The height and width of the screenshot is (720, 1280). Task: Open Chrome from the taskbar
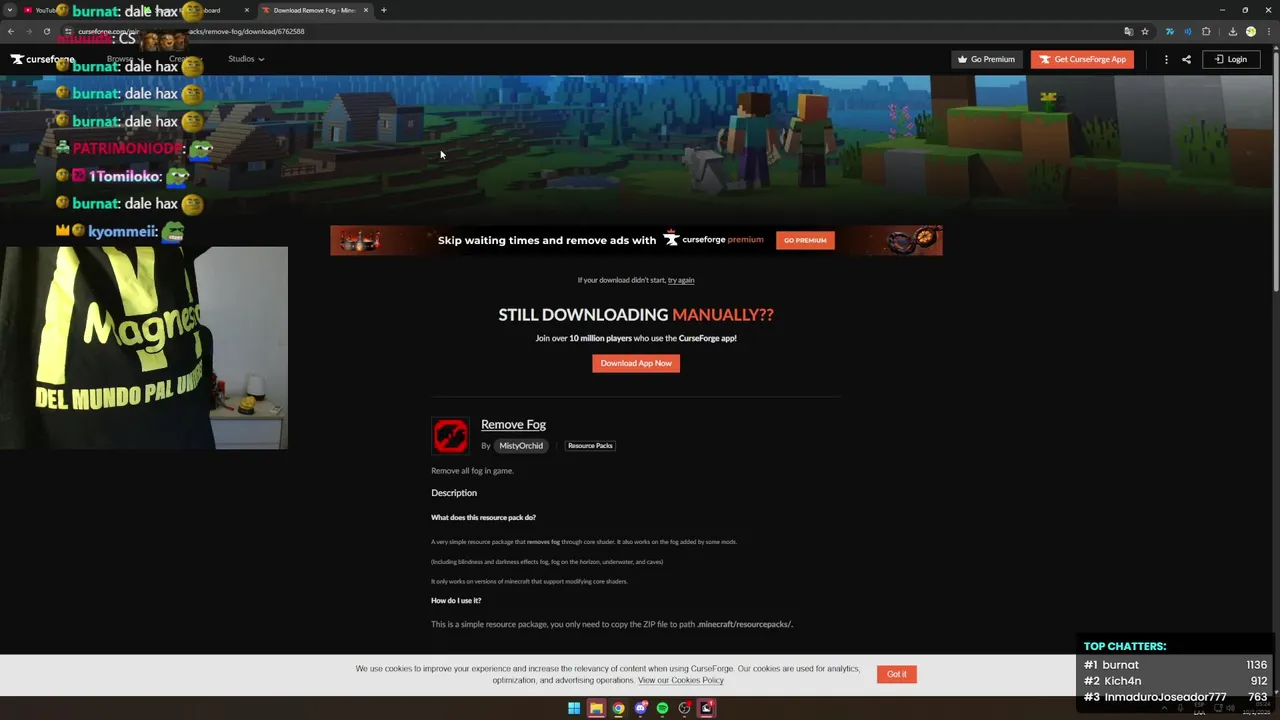pos(618,708)
